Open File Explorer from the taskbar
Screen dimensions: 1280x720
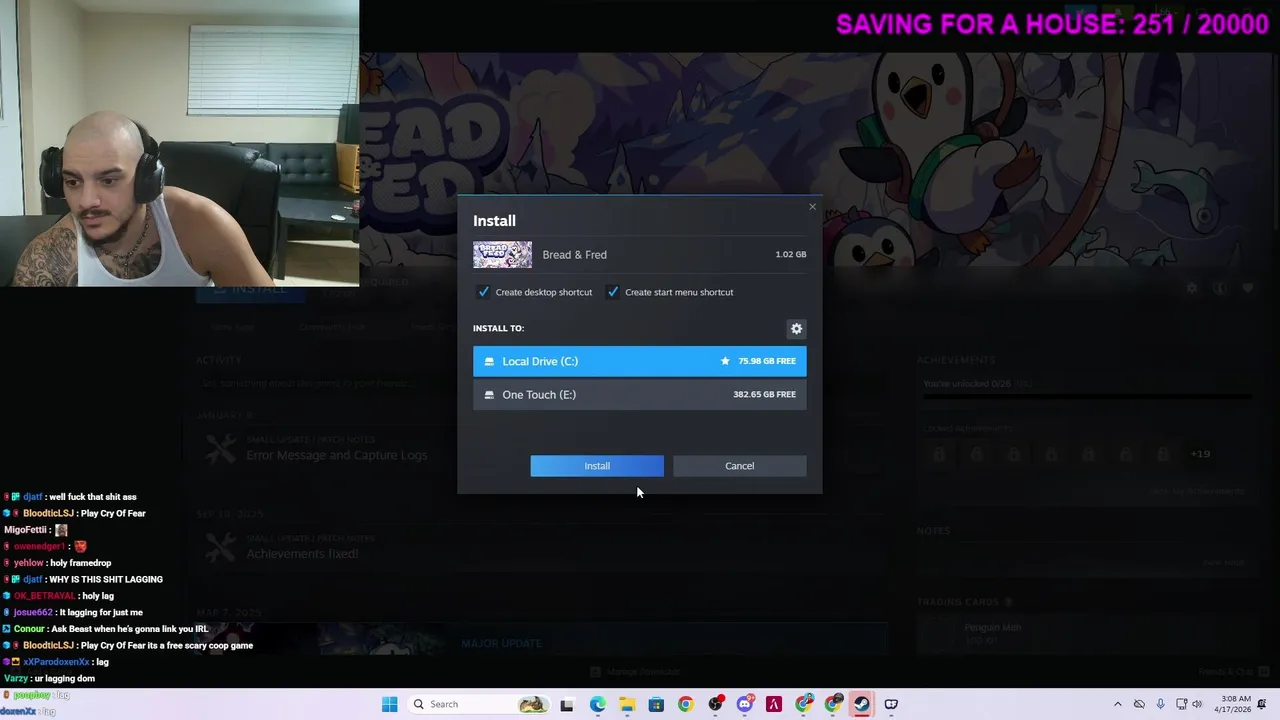627,704
